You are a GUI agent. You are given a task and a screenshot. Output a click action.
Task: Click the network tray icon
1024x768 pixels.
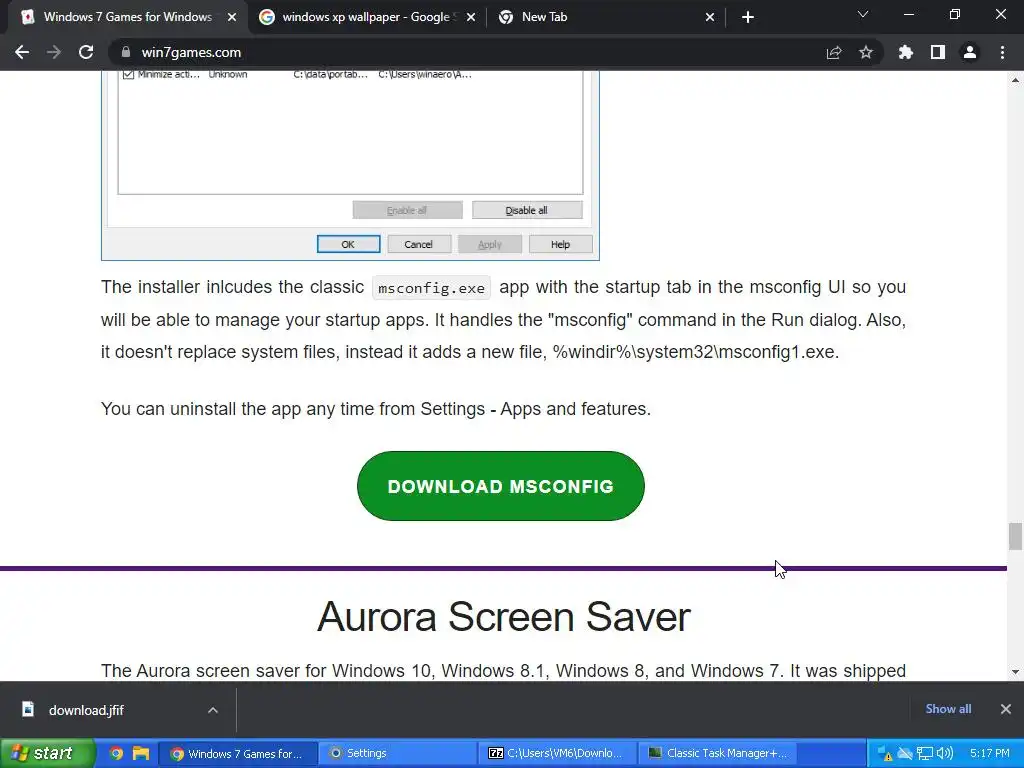[925, 754]
